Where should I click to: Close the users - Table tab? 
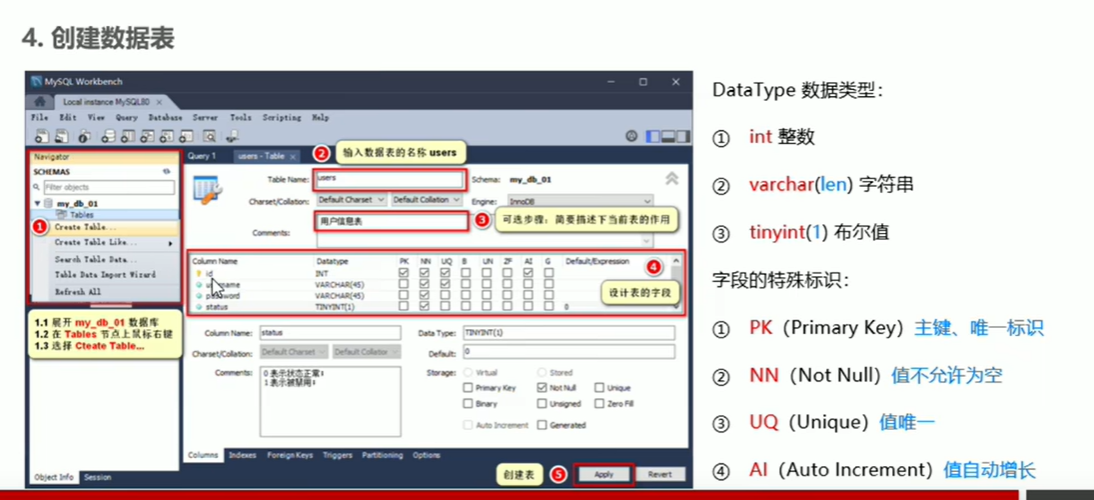tap(292, 156)
